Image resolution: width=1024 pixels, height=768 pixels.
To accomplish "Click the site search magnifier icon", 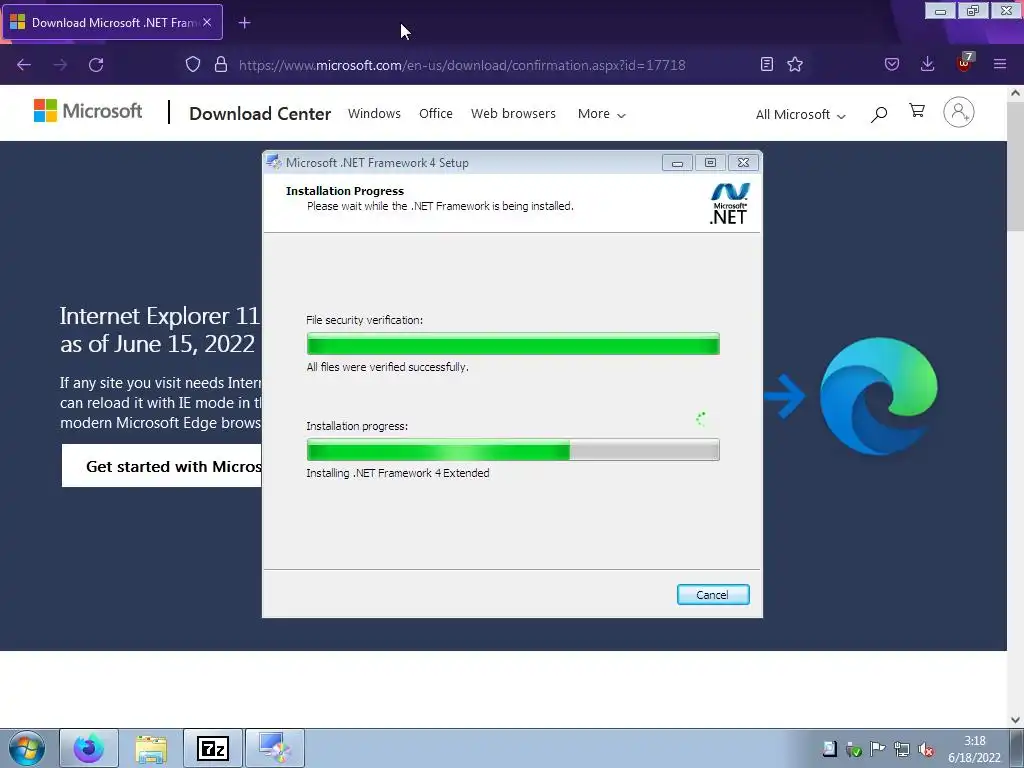I will 879,114.
